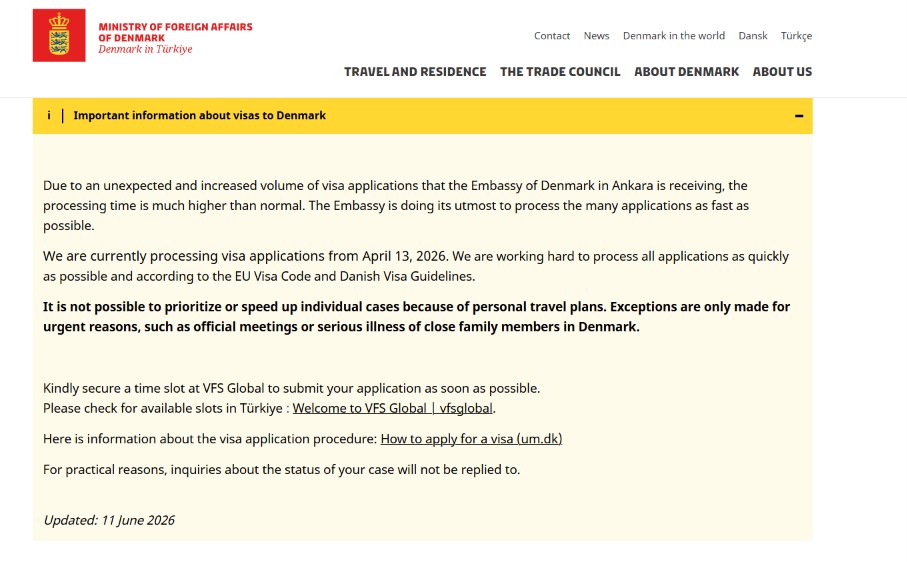This screenshot has width=907, height=562.
Task: Open the Welcome to VFS Global link
Action: click(393, 408)
